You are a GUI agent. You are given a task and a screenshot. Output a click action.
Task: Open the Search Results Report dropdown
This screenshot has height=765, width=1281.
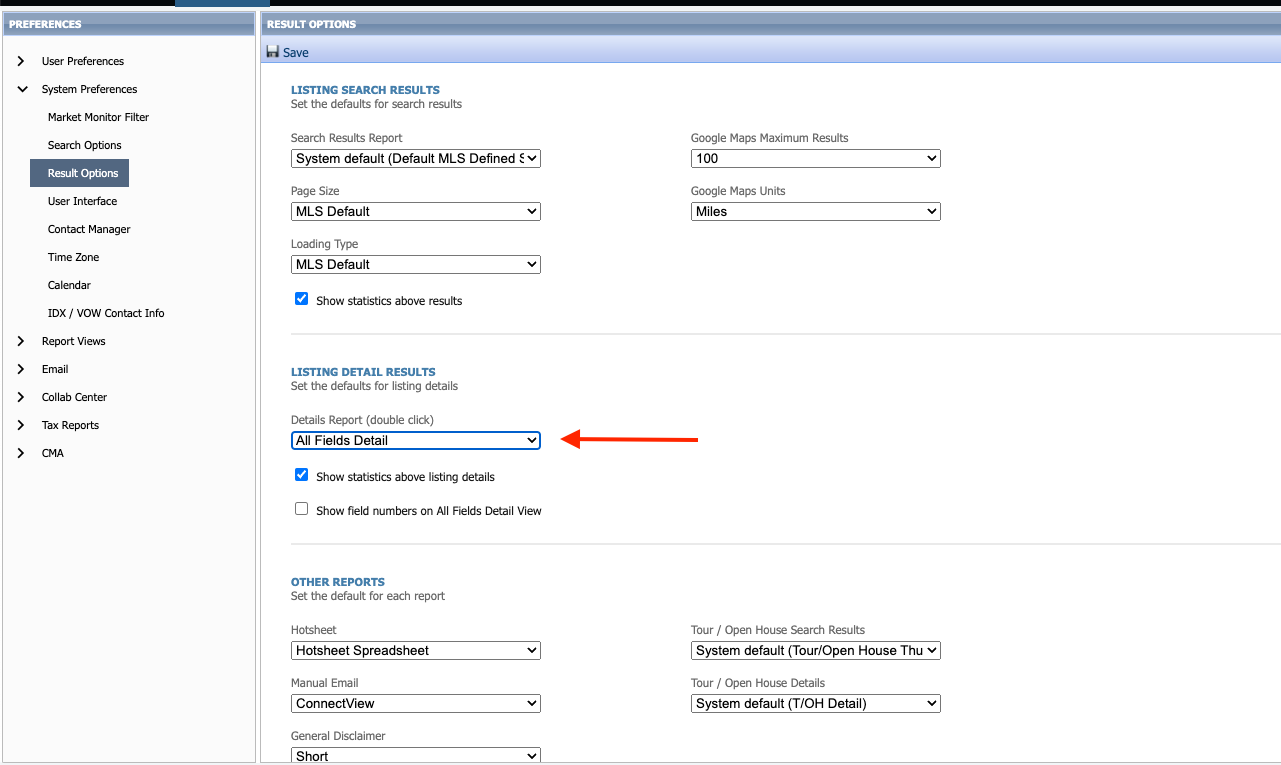tap(416, 158)
